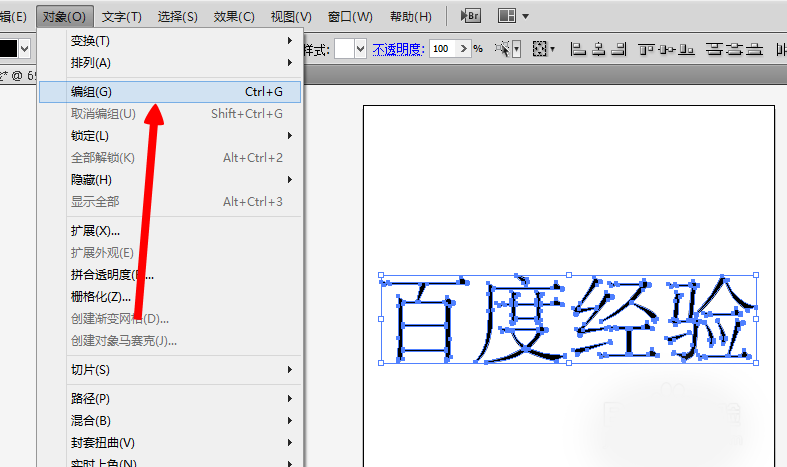Open the 混合(B) submenu
Screen dimensions: 787x467
pos(170,421)
